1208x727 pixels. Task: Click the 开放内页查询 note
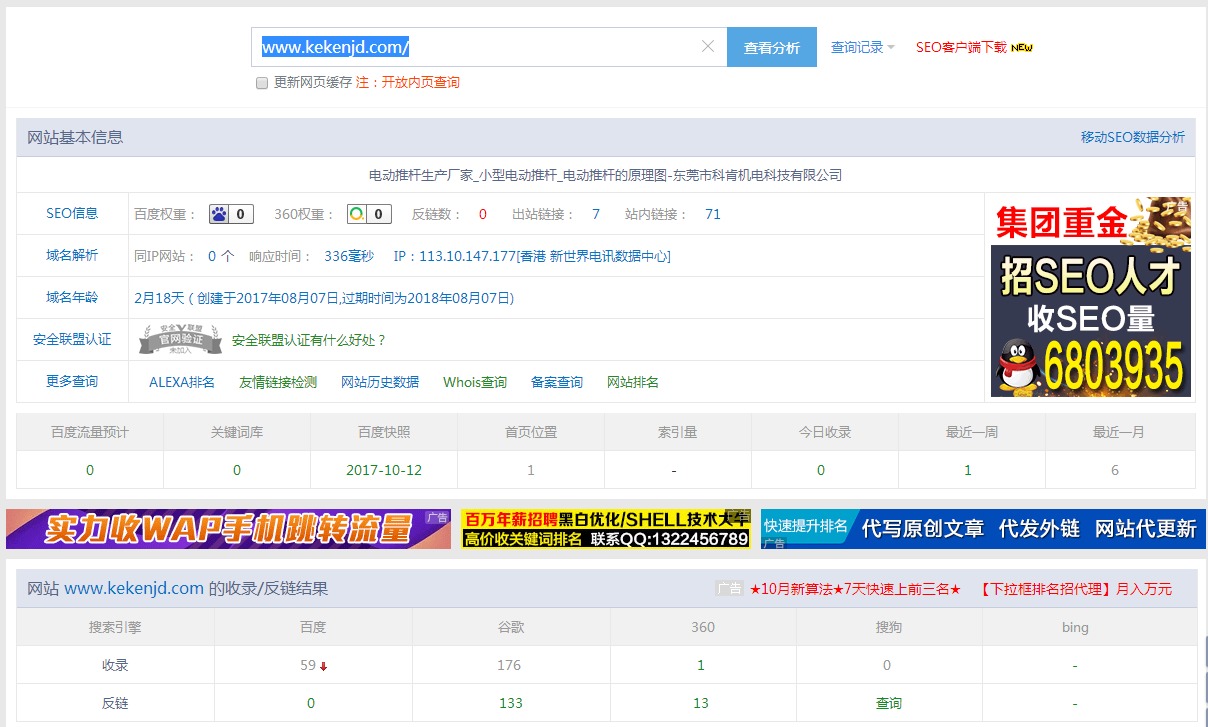pos(421,83)
